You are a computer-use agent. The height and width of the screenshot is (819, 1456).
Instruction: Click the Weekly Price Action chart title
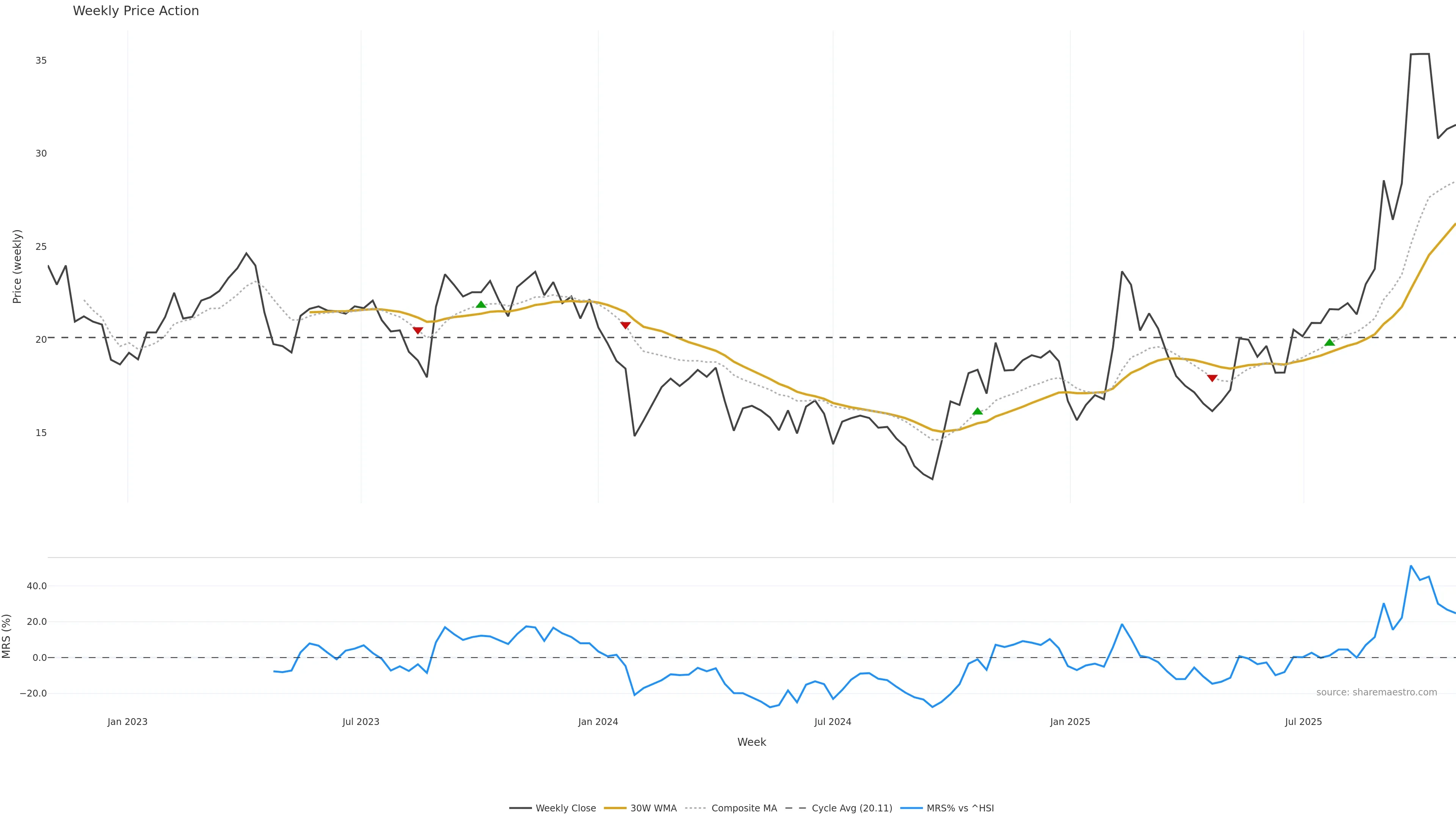point(136,11)
